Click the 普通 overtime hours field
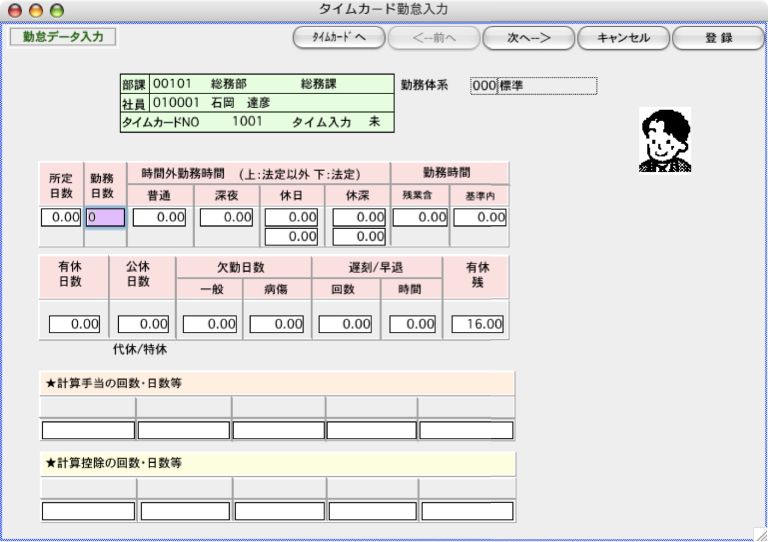768x542 pixels. click(x=160, y=217)
